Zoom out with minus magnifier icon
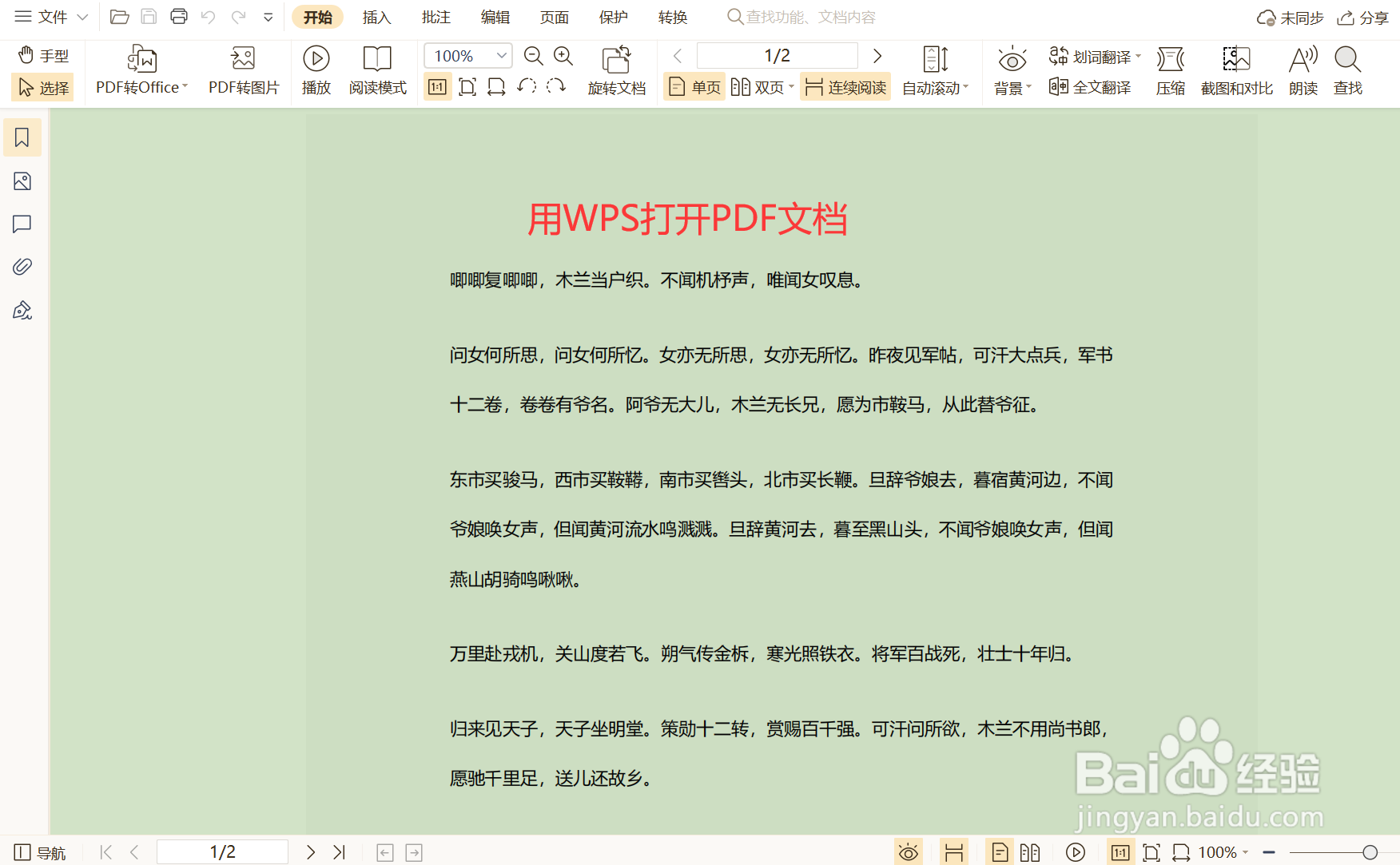The image size is (1400, 865). 533,55
